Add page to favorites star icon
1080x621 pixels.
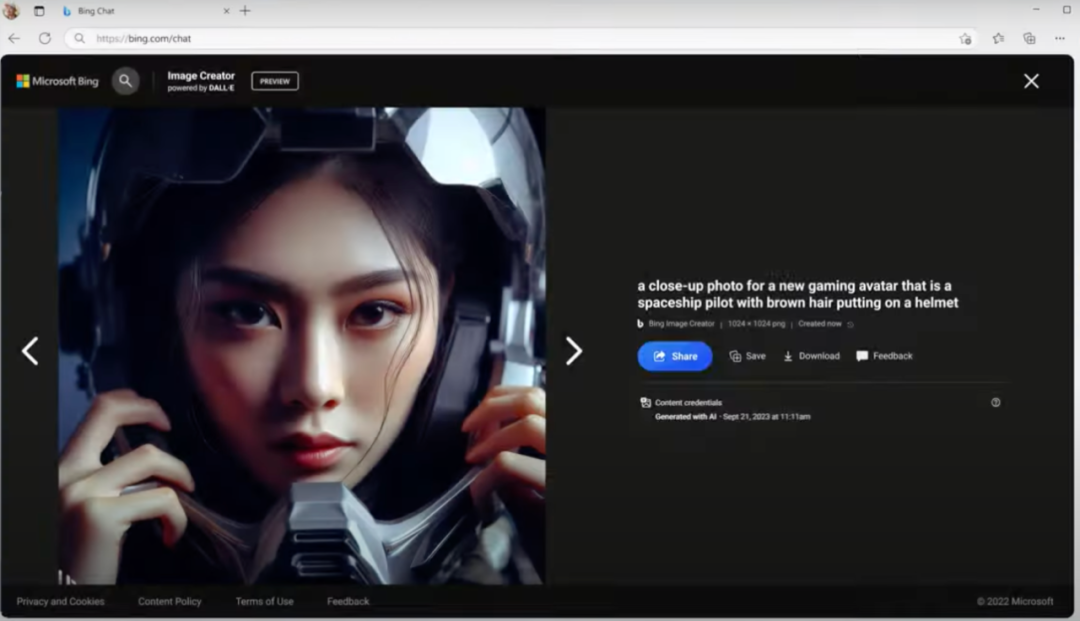point(965,38)
